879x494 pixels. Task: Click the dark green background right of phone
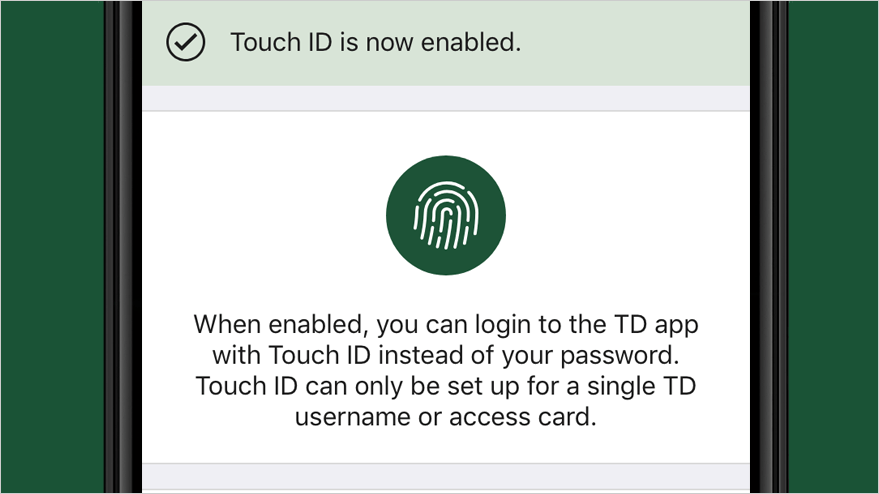tap(833, 247)
